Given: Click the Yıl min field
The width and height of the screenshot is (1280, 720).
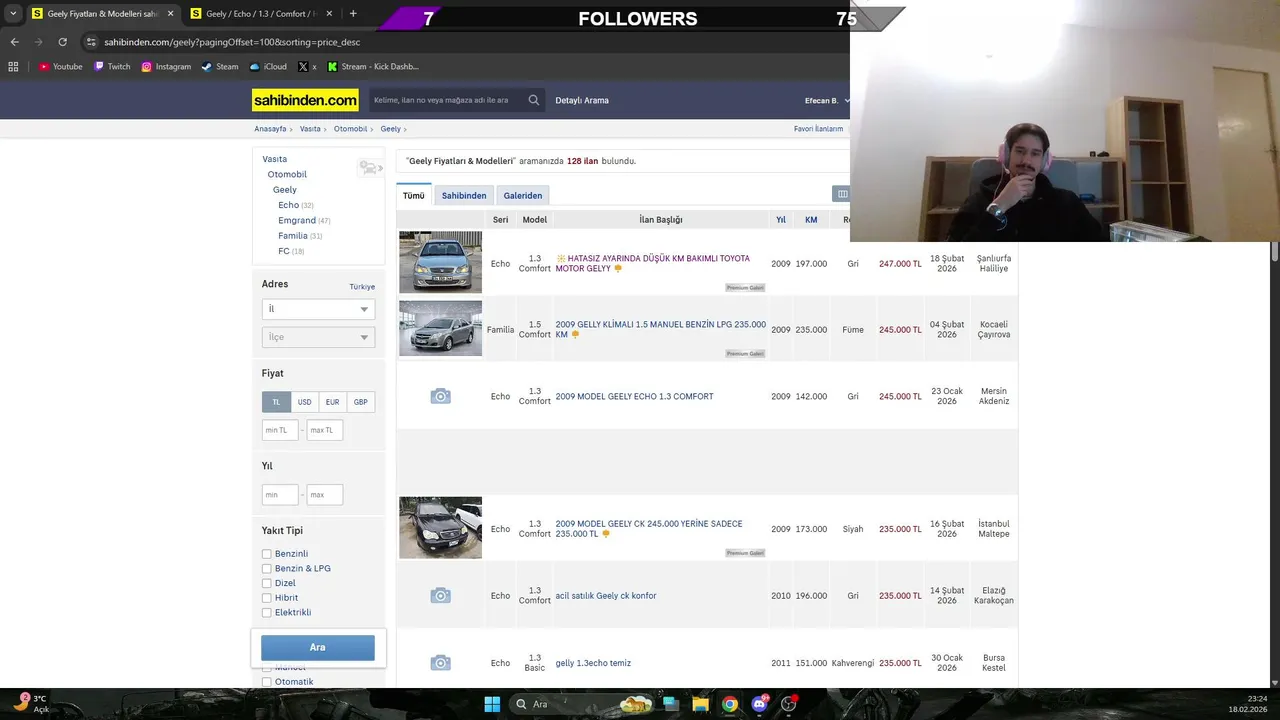Looking at the screenshot, I should (280, 495).
